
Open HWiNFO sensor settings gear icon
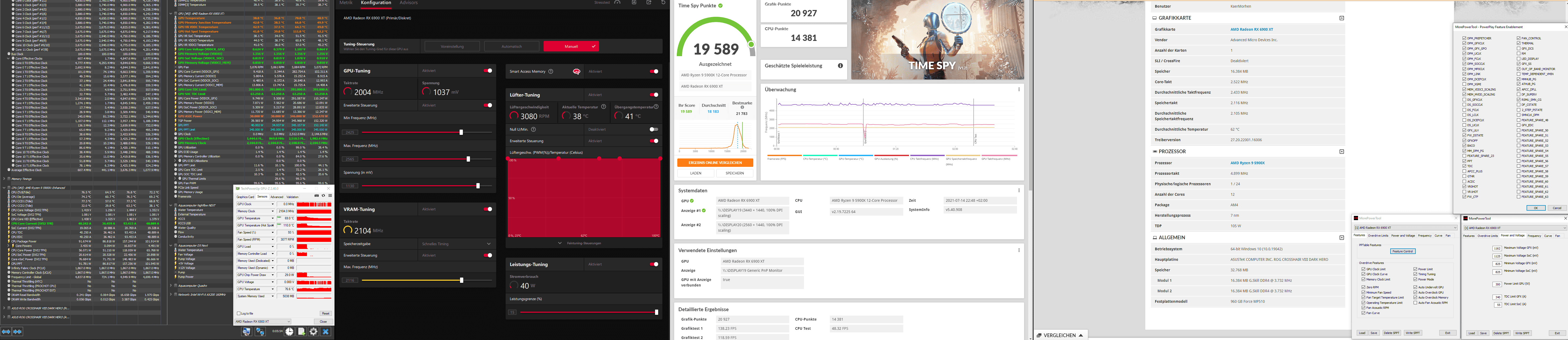[x=313, y=331]
